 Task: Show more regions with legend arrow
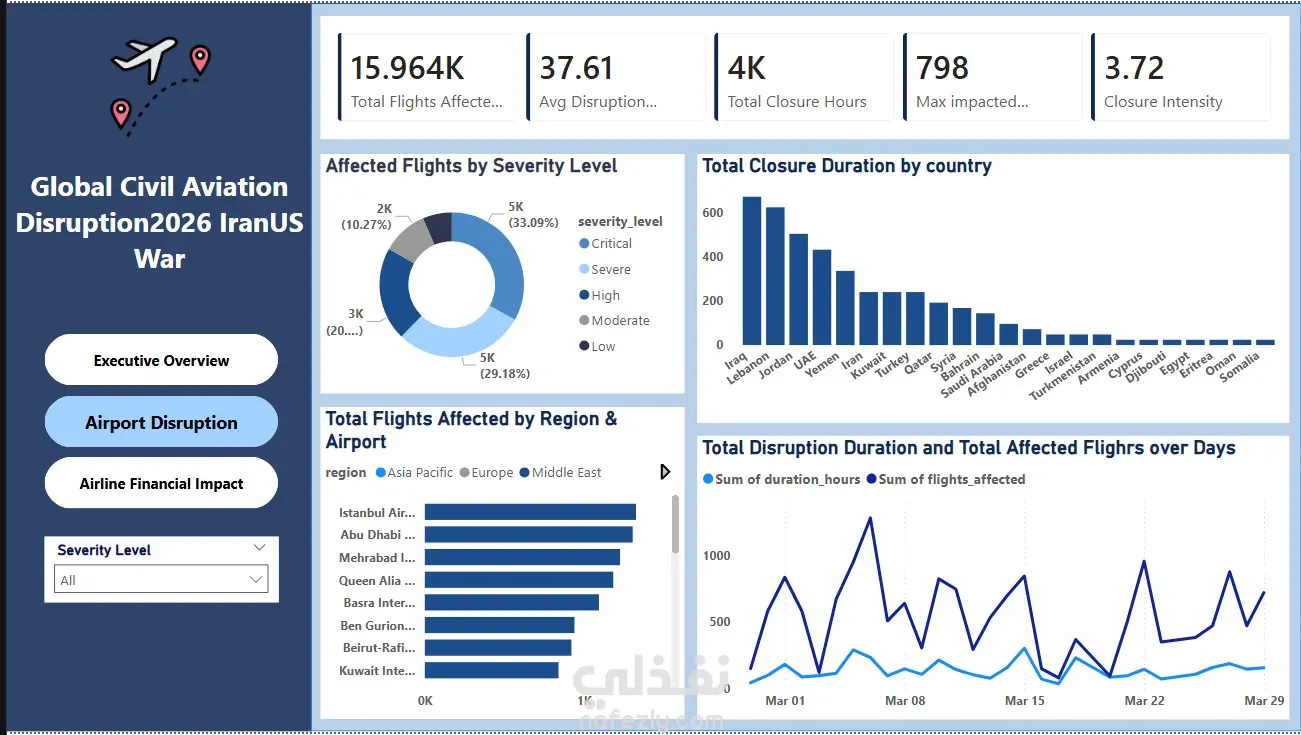tap(666, 472)
